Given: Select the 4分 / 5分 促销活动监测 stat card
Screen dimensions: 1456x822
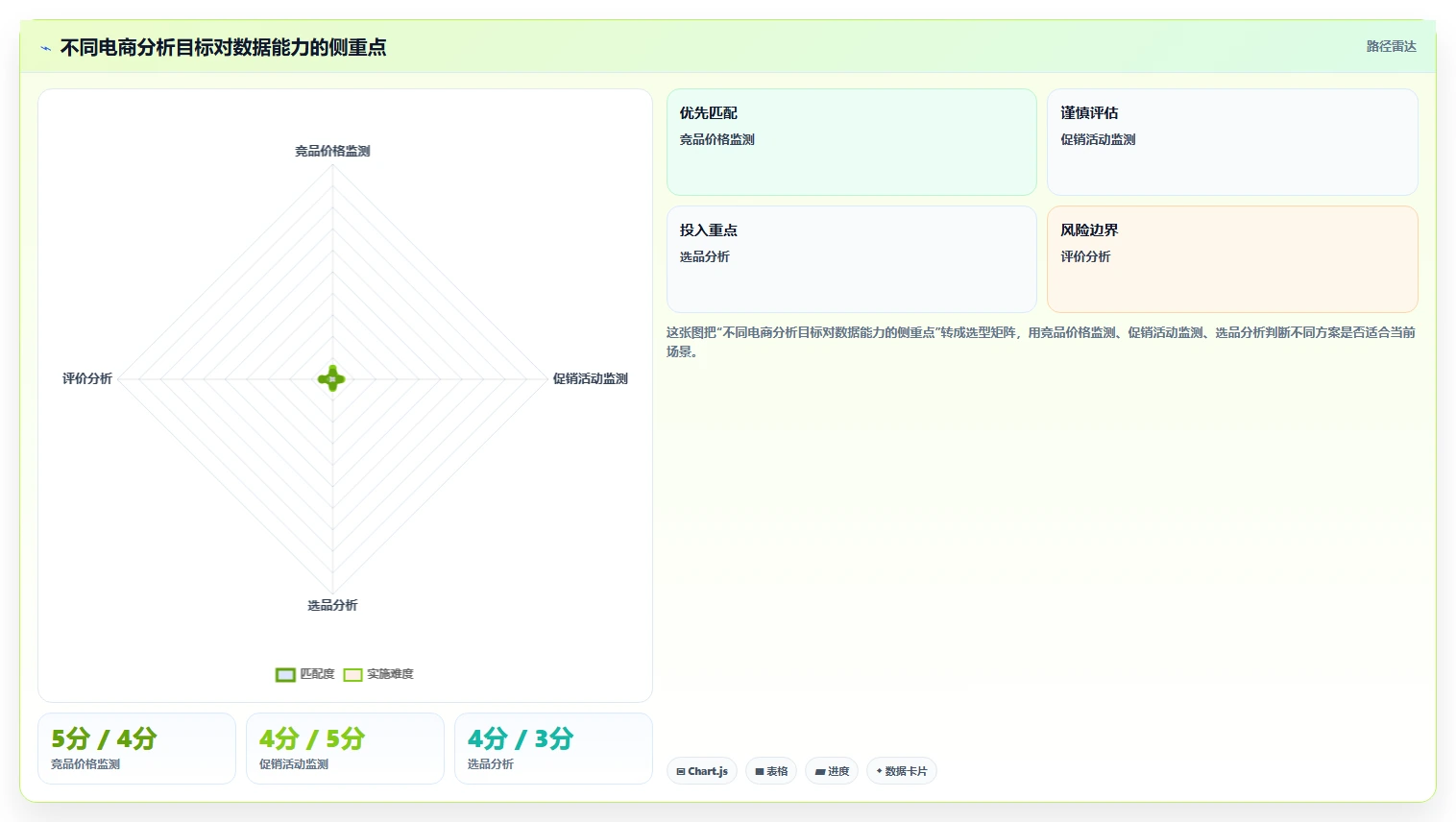Looking at the screenshot, I should (345, 748).
